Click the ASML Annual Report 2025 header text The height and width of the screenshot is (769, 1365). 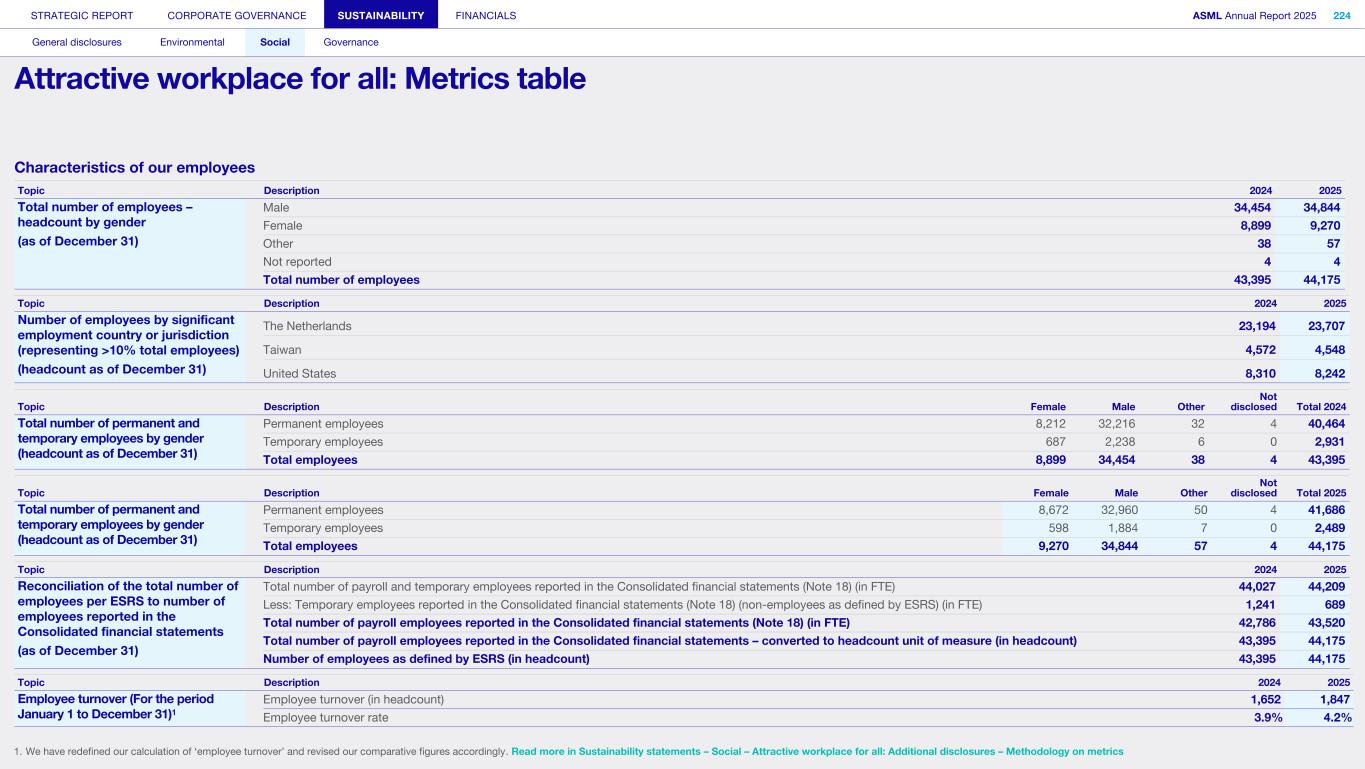1254,15
